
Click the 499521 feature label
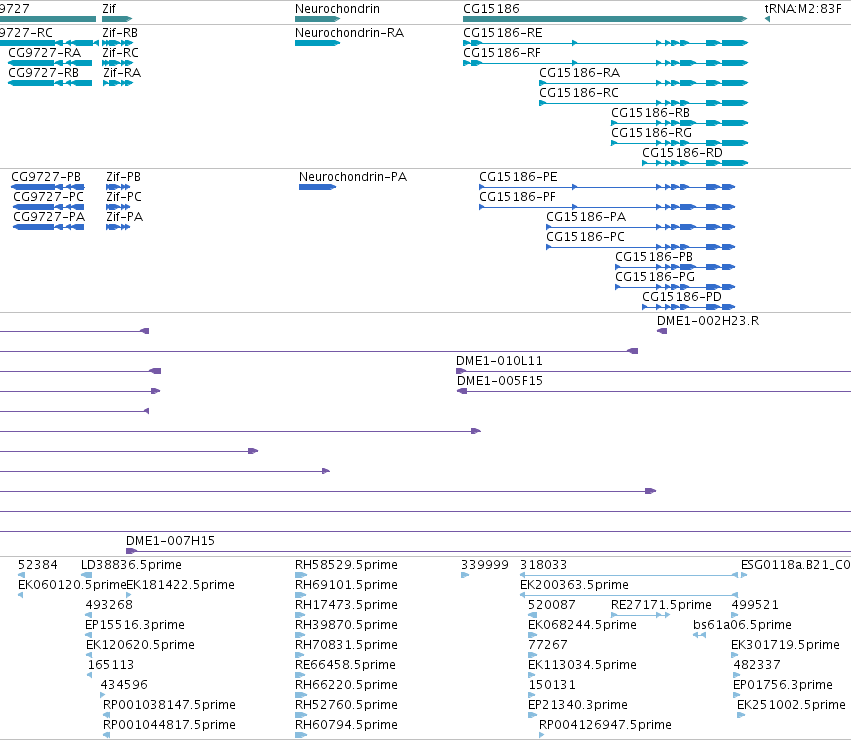[755, 605]
